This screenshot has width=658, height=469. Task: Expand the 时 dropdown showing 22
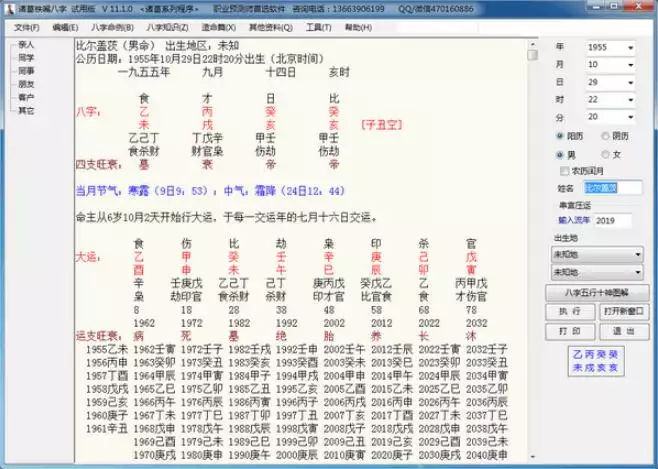click(630, 100)
